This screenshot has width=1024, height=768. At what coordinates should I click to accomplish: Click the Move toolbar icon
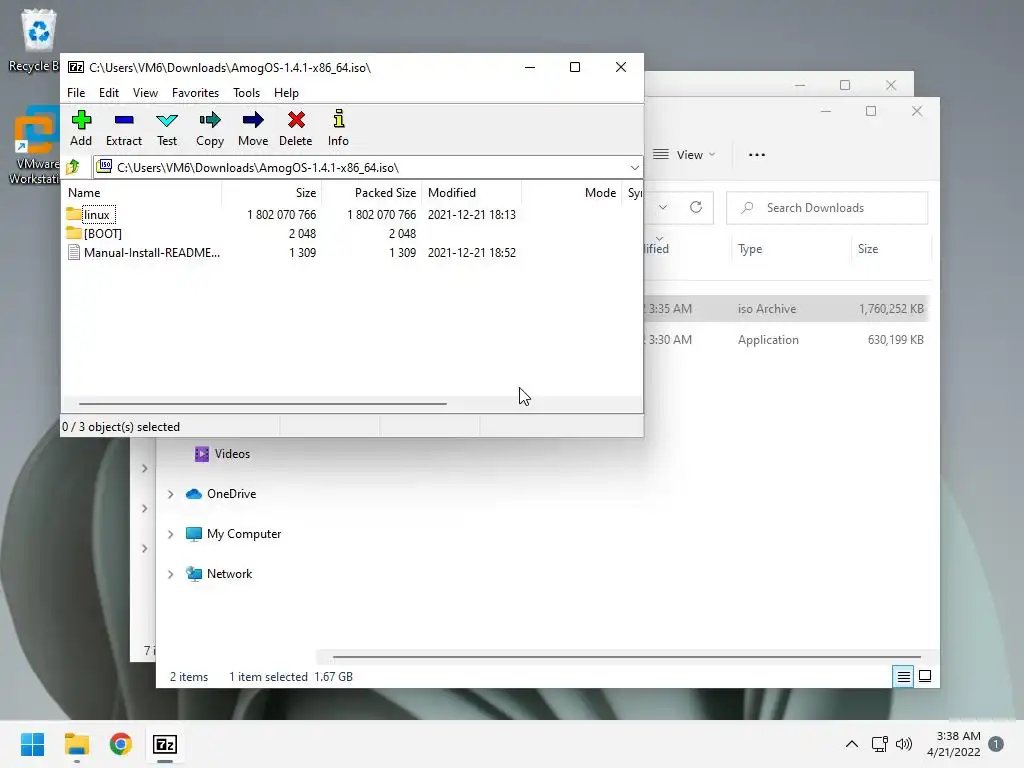(253, 120)
